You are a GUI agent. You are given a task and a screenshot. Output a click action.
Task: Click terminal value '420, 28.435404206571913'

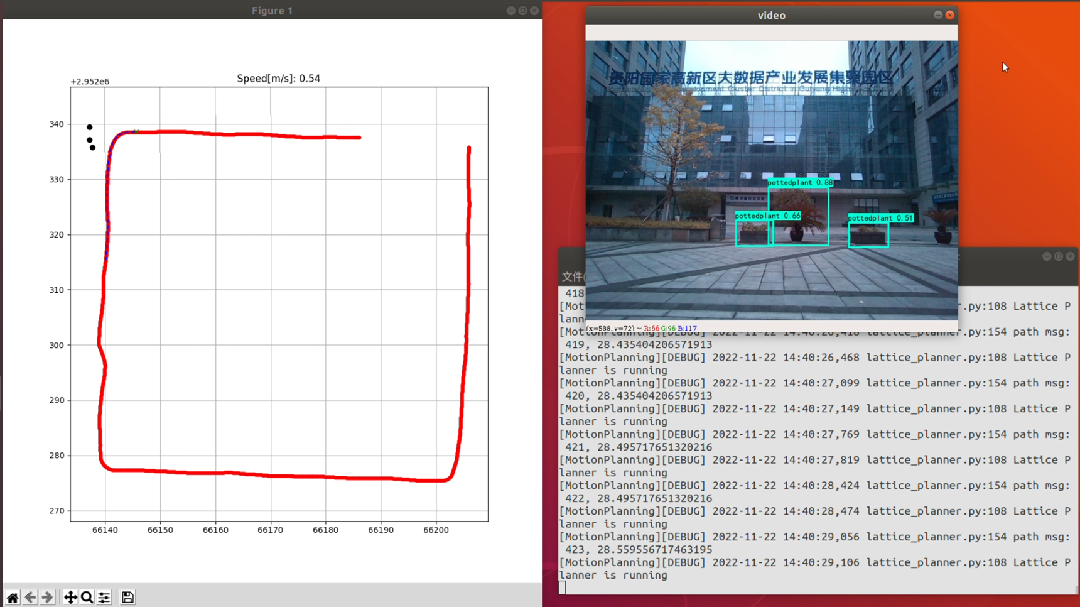(x=638, y=396)
